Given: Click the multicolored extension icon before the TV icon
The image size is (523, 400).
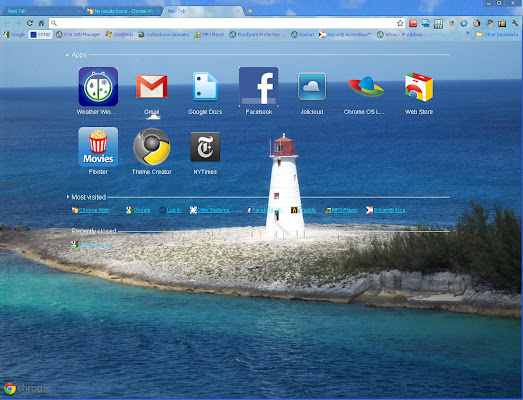Looking at the screenshot, I should click(x=490, y=23).
